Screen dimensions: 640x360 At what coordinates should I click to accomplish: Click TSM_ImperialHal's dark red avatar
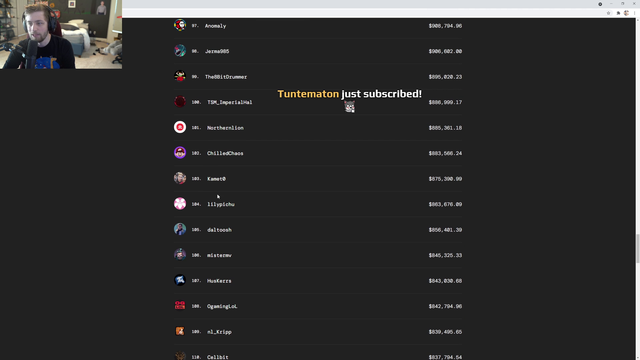(180, 102)
